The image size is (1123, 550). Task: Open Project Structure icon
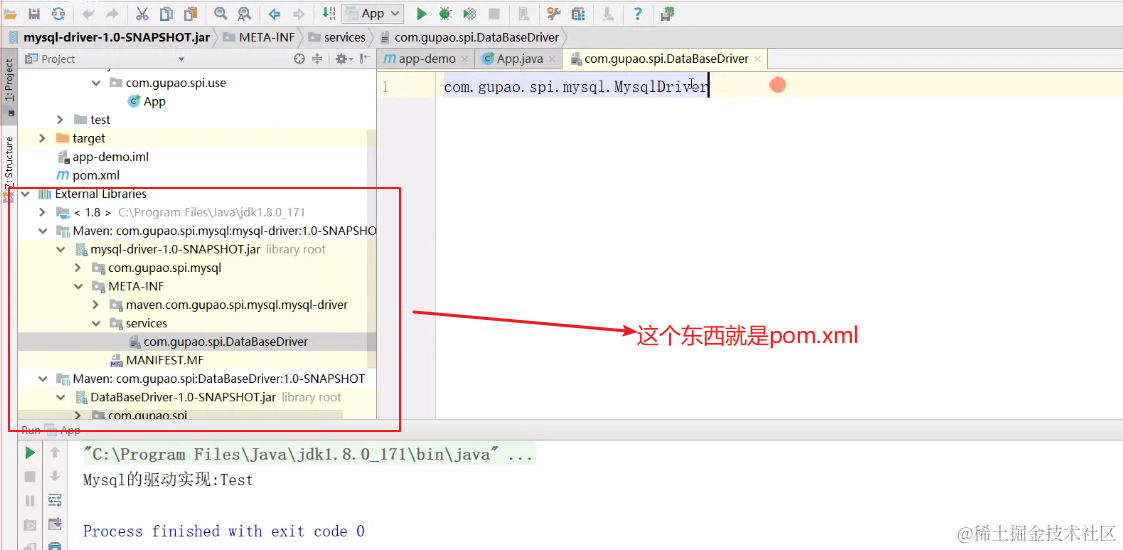[x=578, y=13]
